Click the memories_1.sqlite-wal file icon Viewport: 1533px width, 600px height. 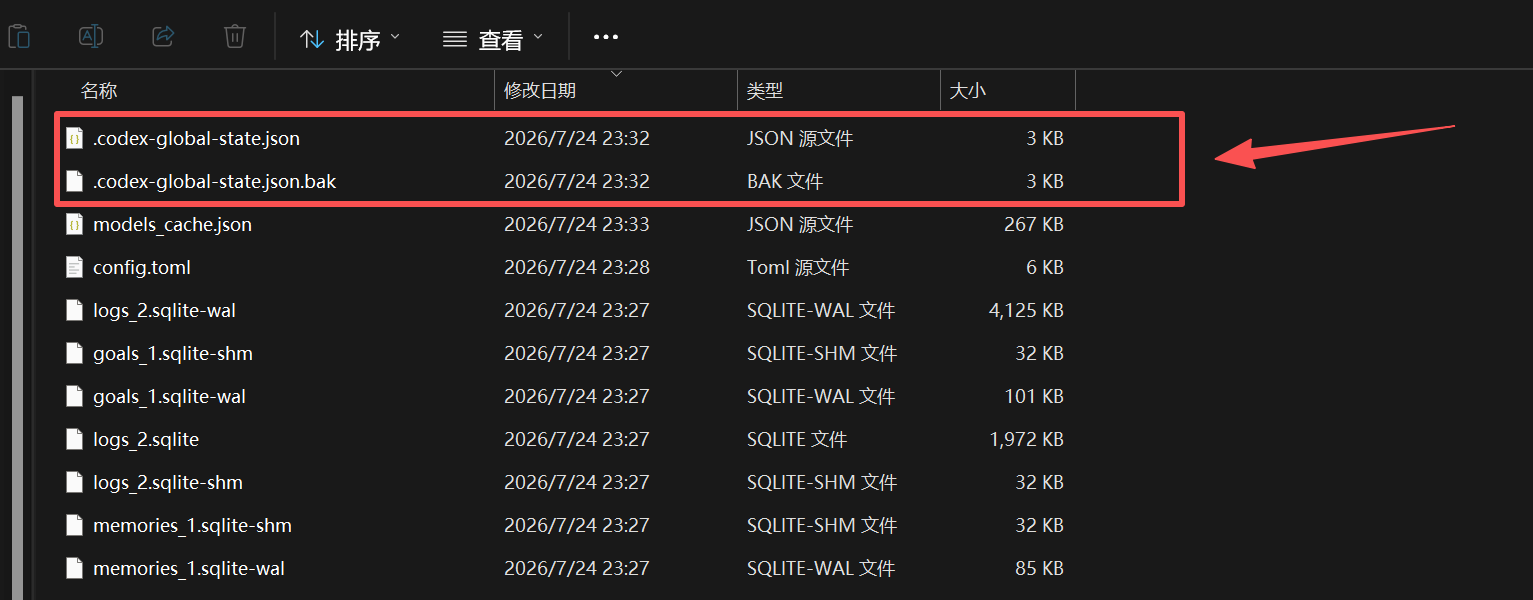[74, 568]
